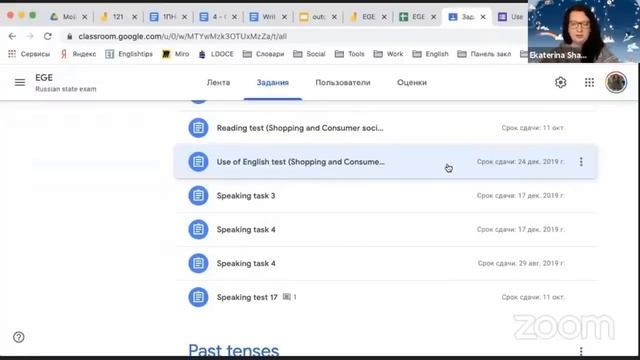Click Russian state exam subtitle
Screen dimensions: 640x360
point(66,89)
